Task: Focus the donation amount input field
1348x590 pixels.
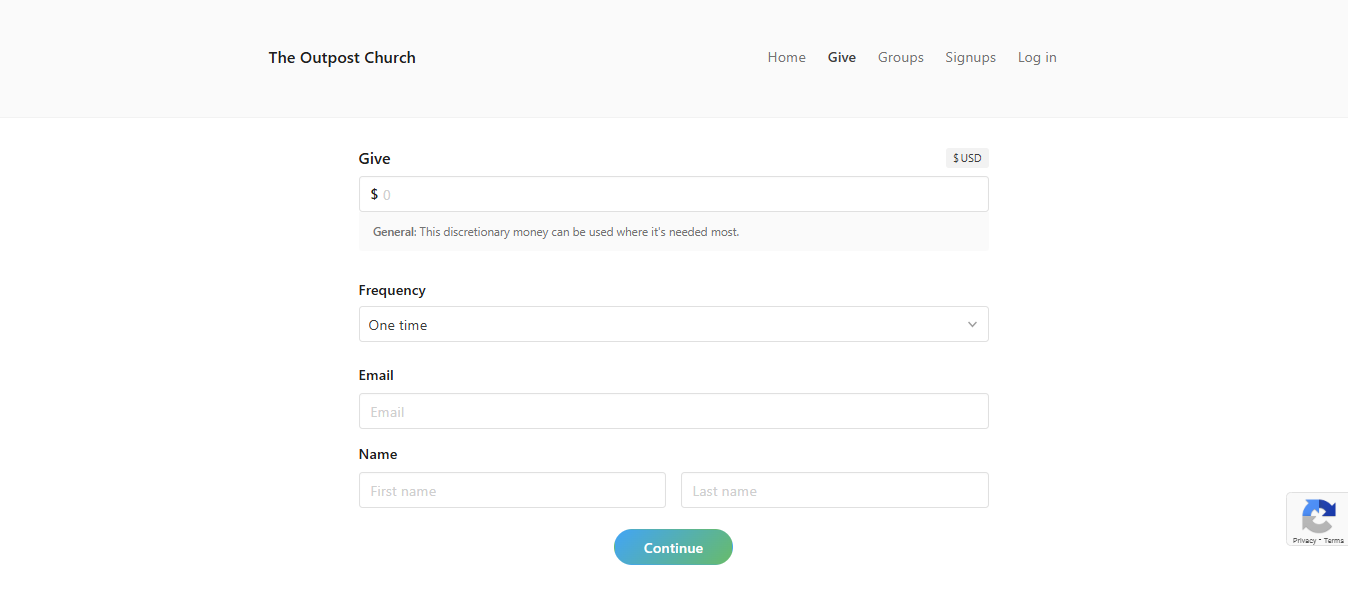Action: click(x=680, y=195)
